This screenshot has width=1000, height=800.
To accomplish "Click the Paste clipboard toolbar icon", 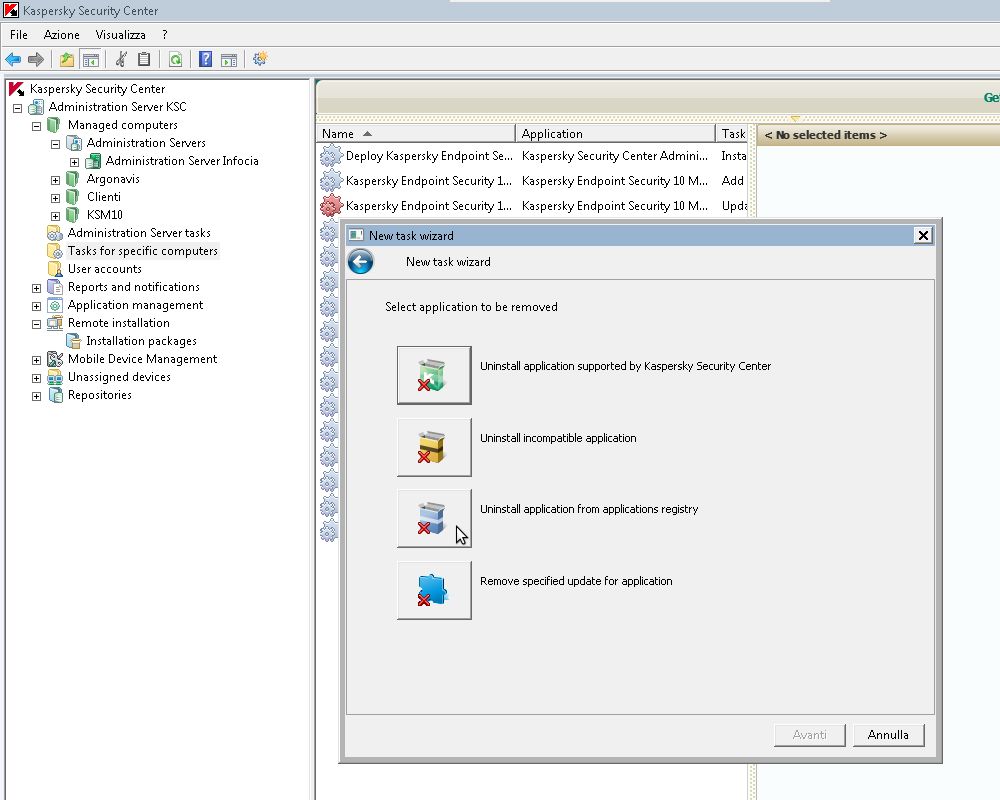I will [144, 59].
